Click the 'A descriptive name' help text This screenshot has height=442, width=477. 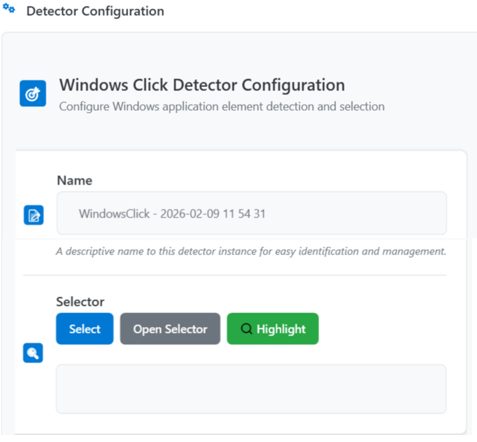point(251,251)
